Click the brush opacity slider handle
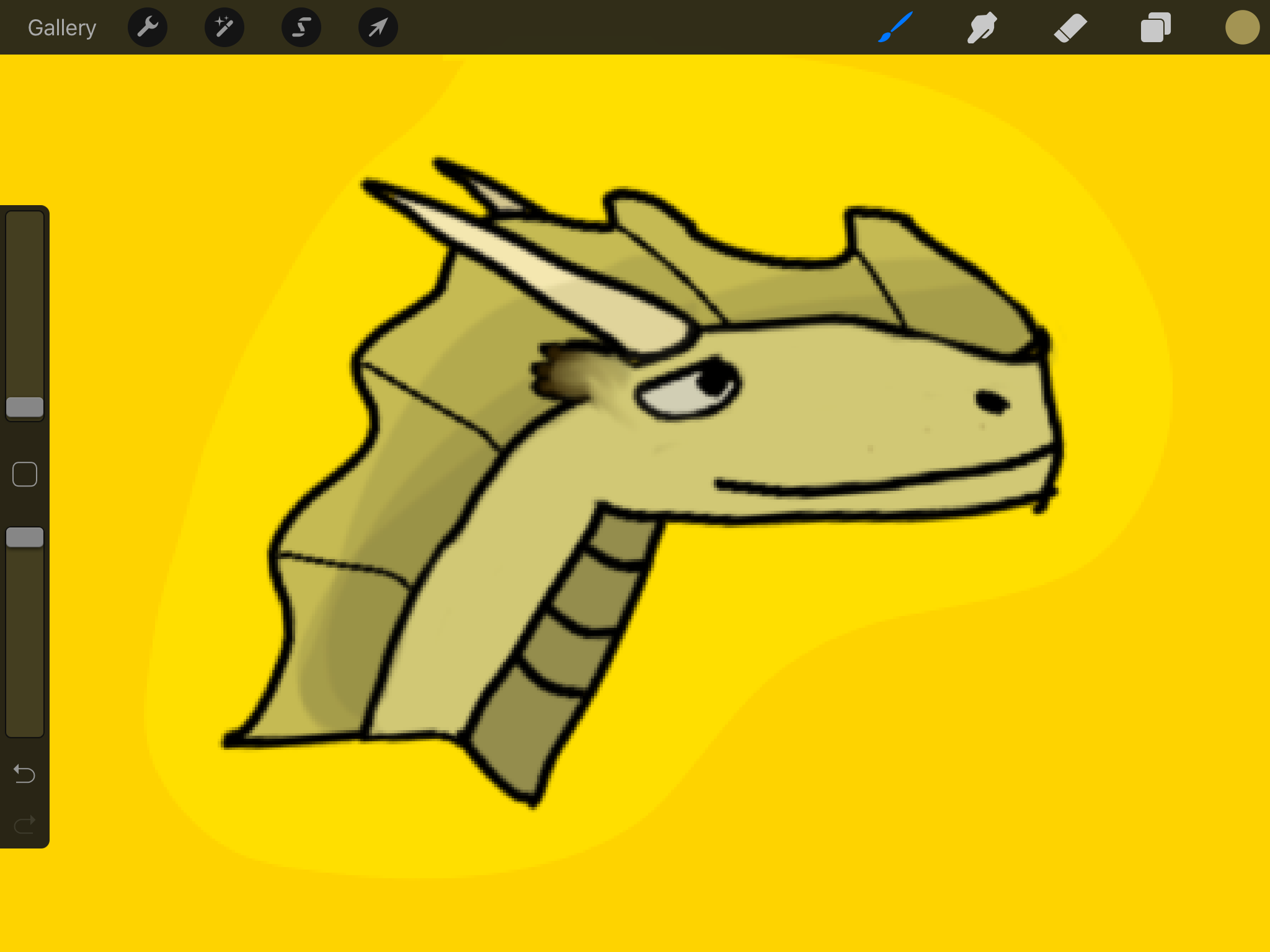 25,537
